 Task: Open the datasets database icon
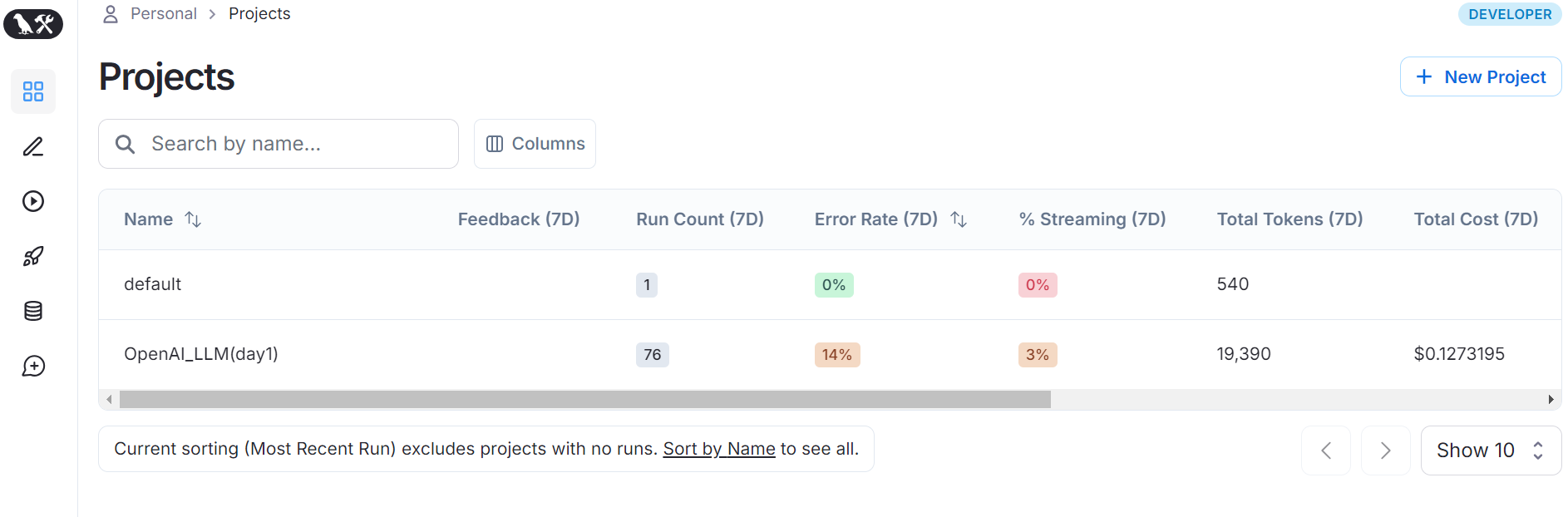[33, 311]
